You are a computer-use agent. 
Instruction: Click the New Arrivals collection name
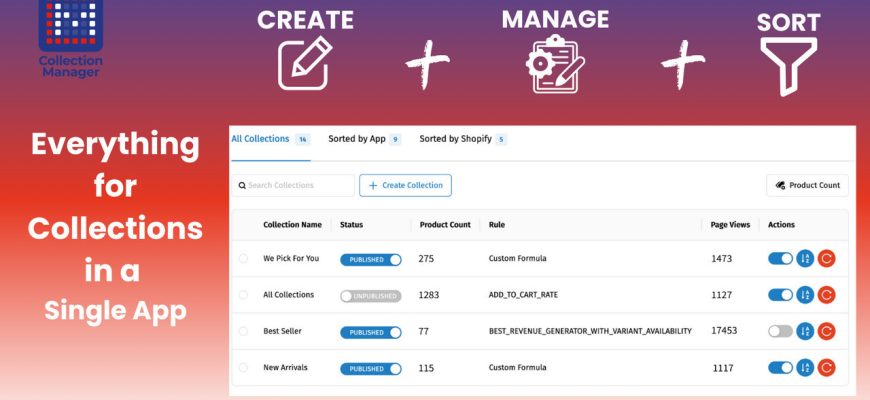point(285,367)
